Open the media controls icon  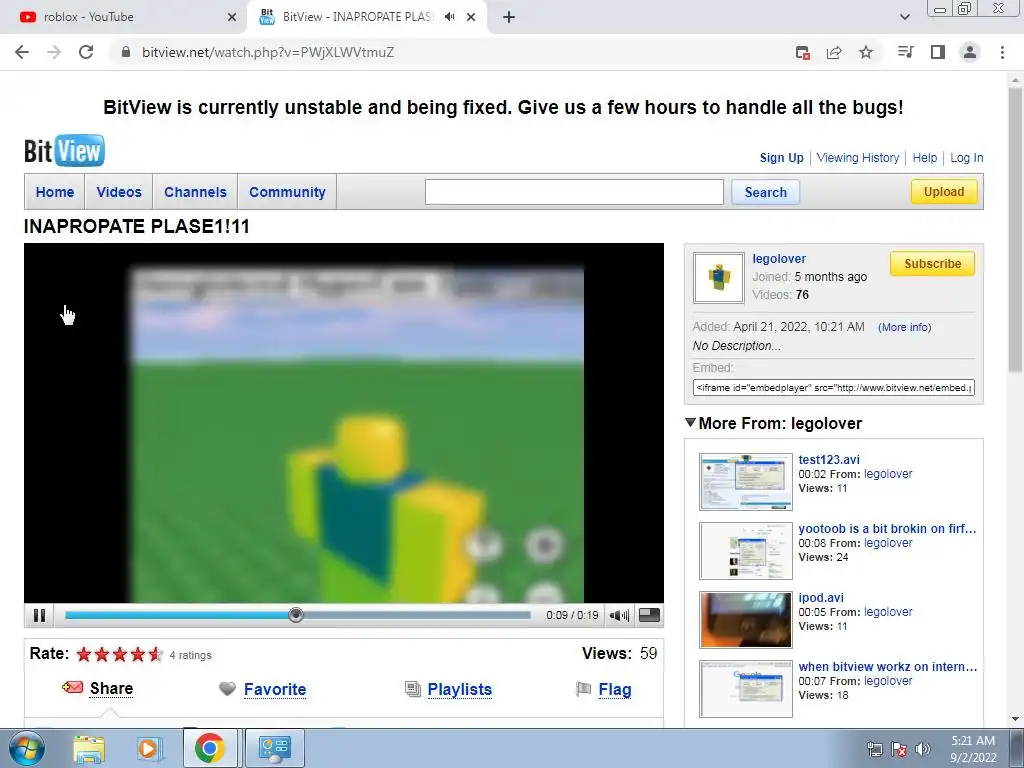(906, 52)
